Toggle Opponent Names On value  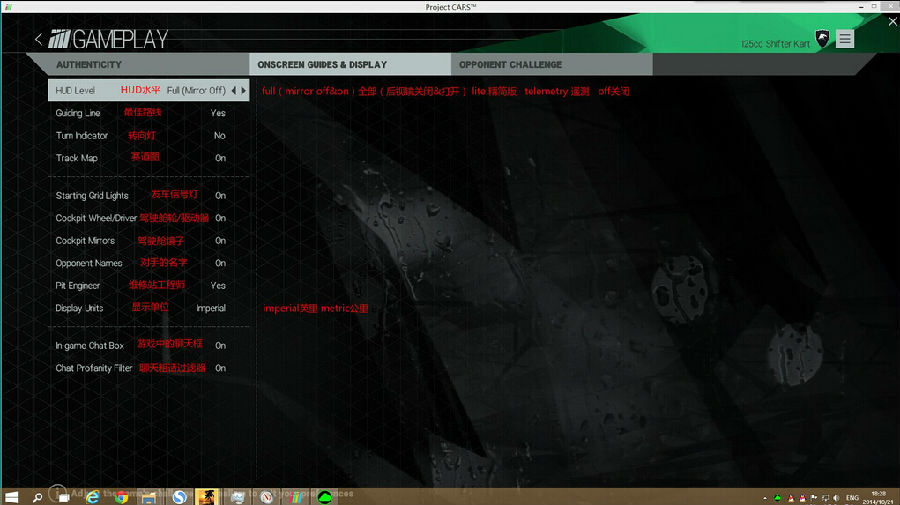220,263
